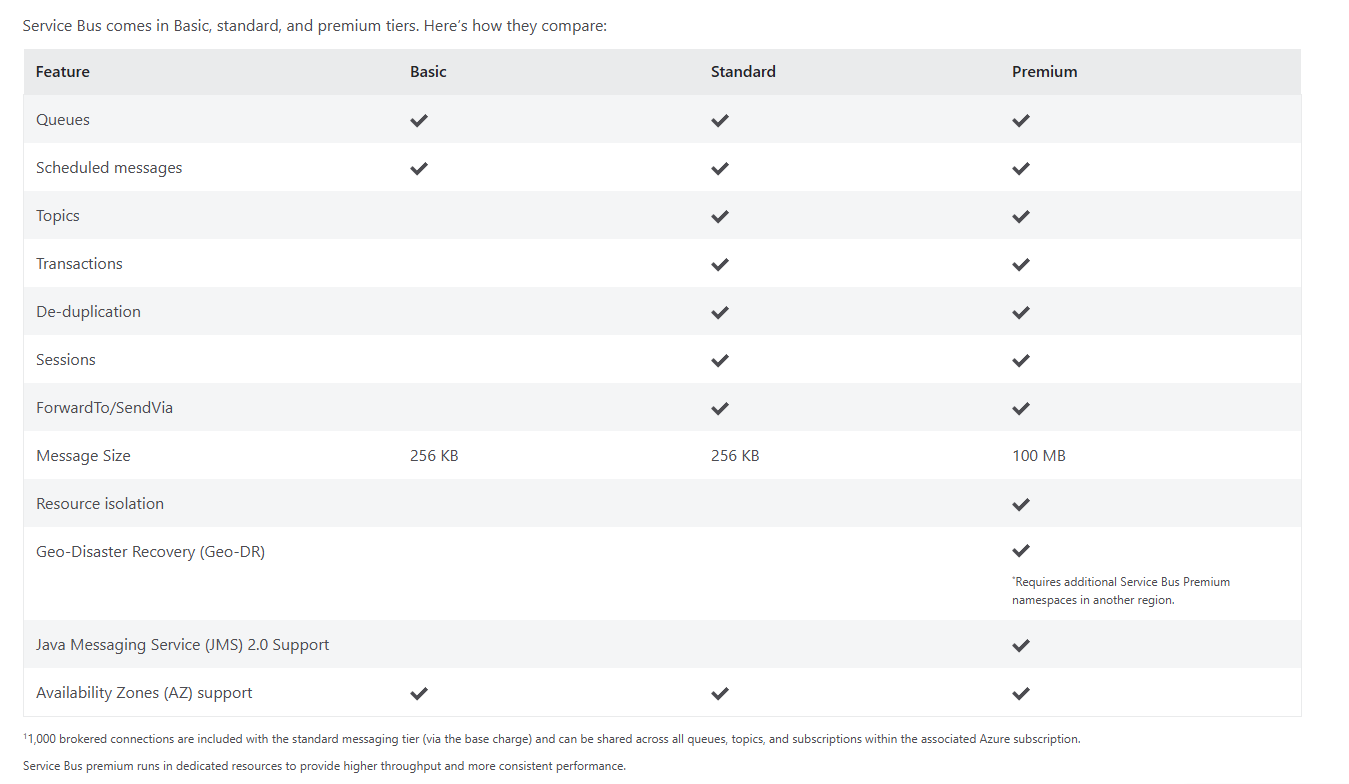Click the Premium column header
The image size is (1349, 784).
click(x=1044, y=72)
